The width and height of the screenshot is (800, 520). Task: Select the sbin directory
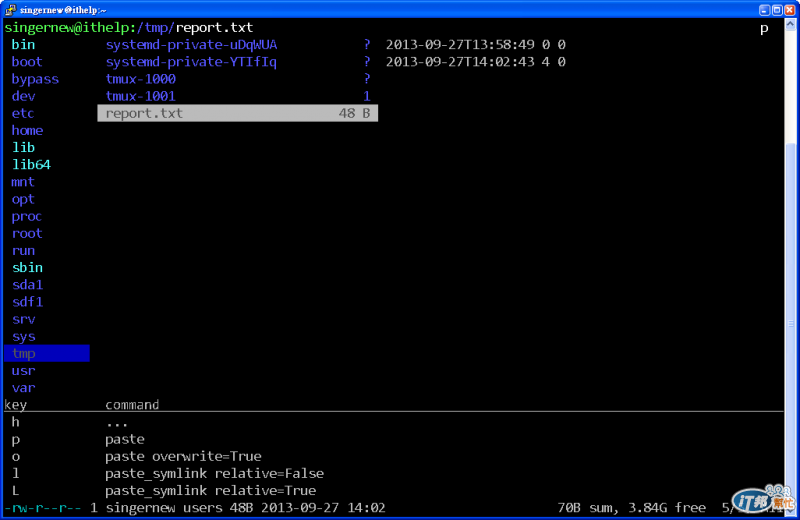point(27,267)
